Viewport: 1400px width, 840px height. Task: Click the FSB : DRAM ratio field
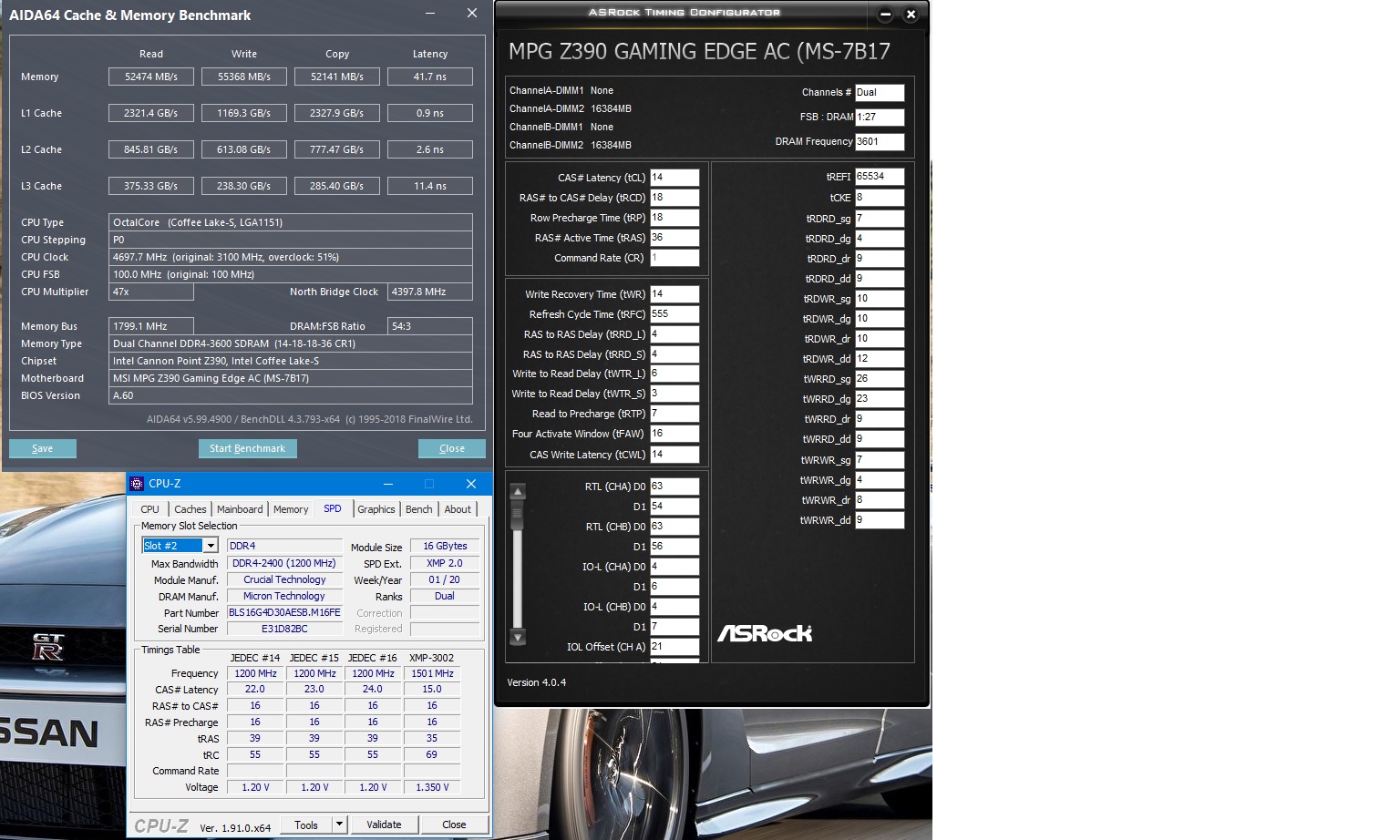pos(880,118)
